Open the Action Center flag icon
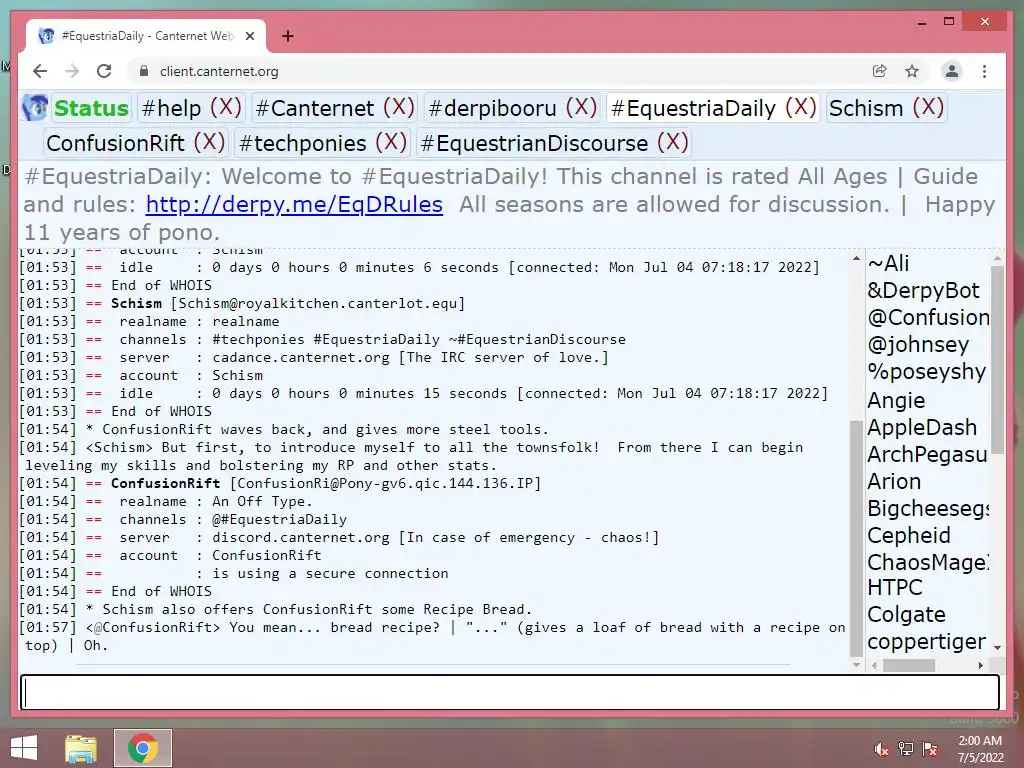Image resolution: width=1024 pixels, height=768 pixels. (x=930, y=749)
